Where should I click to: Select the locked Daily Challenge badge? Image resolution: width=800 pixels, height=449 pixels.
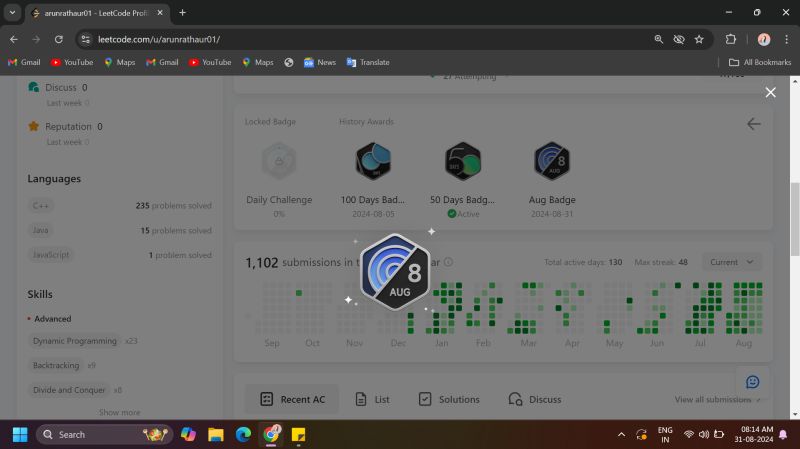coord(279,161)
